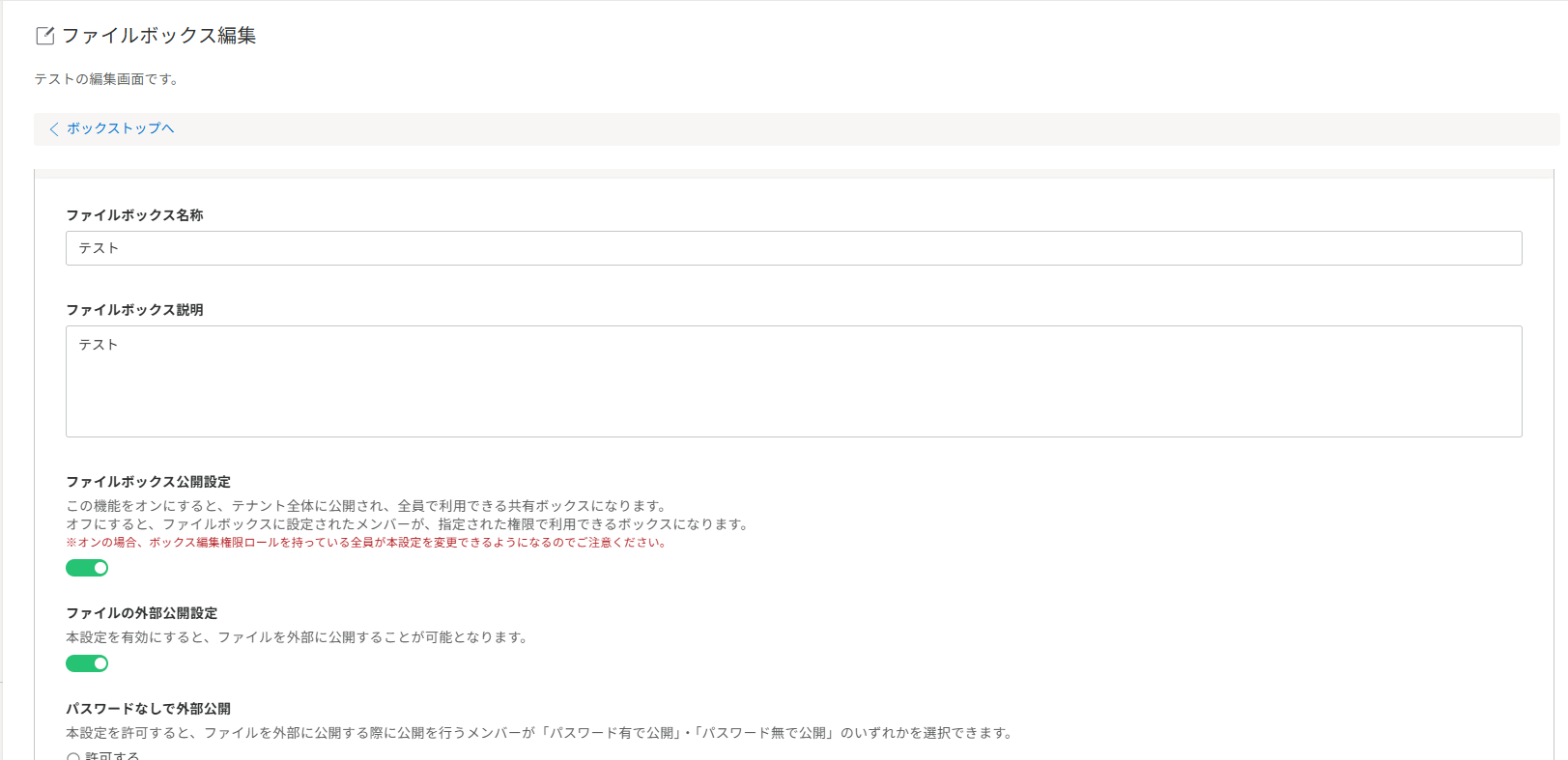
Task: Click the オフにすると explanation line
Action: pyautogui.click(x=407, y=524)
